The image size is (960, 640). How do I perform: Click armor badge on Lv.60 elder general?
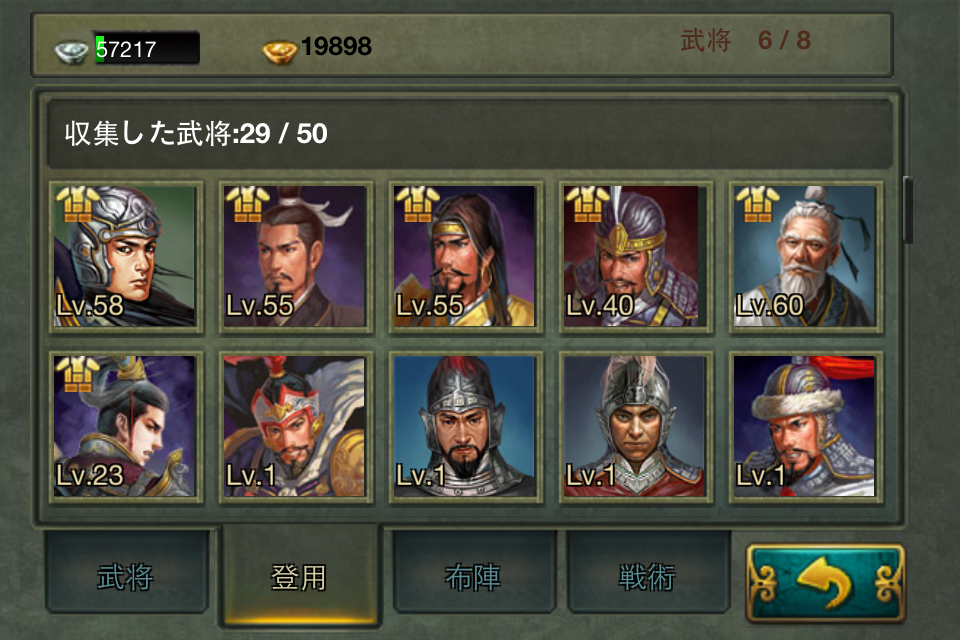click(757, 205)
